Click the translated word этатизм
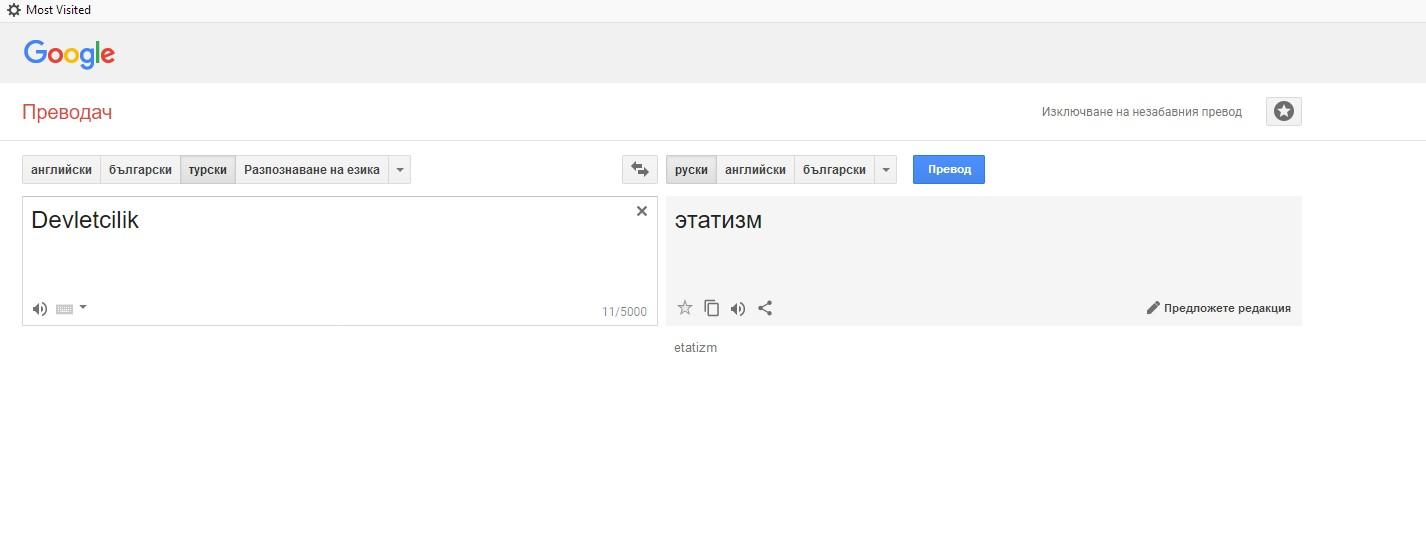 pyautogui.click(x=718, y=220)
